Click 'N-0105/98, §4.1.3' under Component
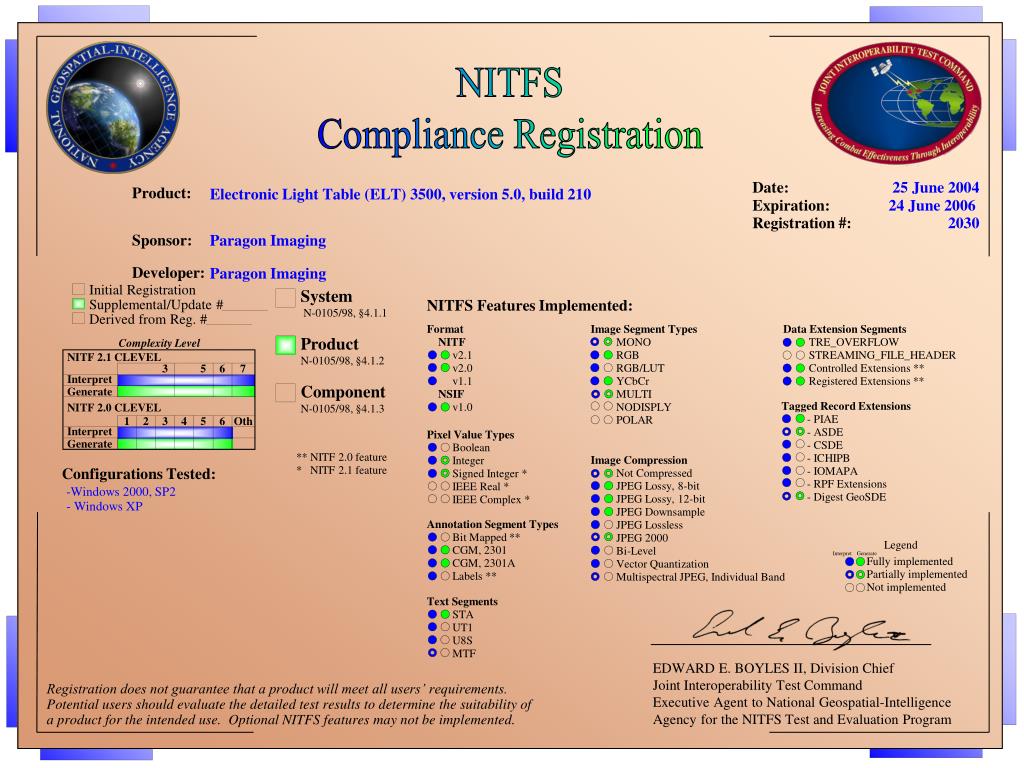 (342, 409)
